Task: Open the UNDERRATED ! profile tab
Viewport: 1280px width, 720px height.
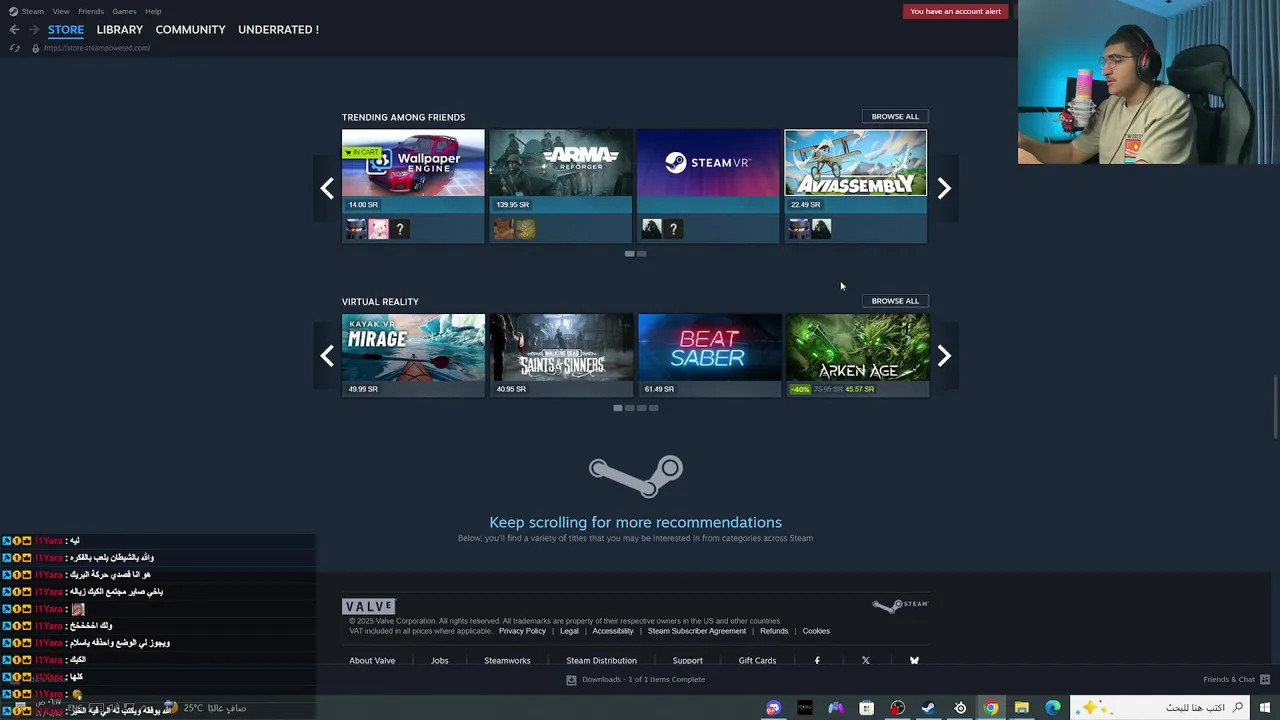Action: (278, 30)
